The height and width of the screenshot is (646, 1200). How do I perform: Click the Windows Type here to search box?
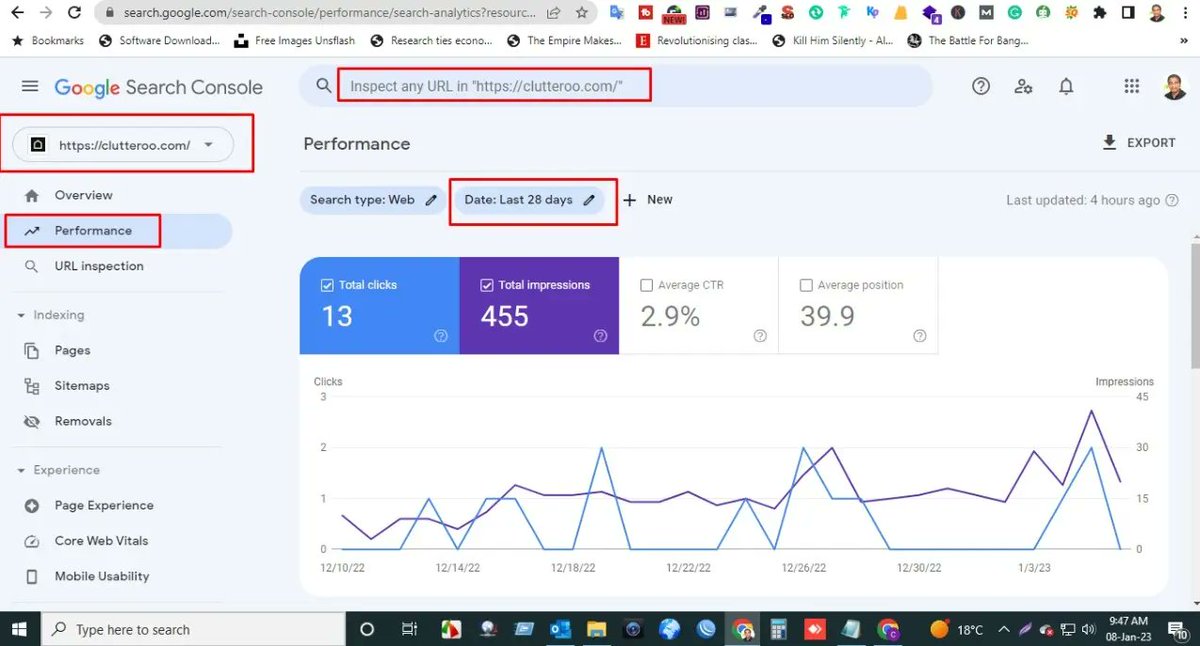click(x=192, y=629)
